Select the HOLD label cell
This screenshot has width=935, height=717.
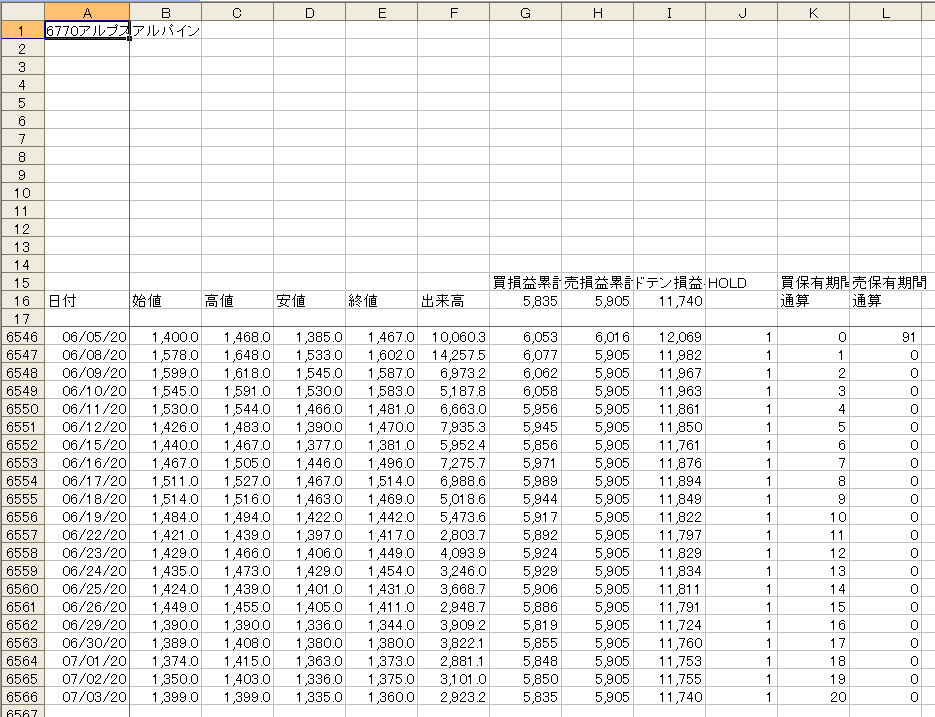click(x=741, y=283)
